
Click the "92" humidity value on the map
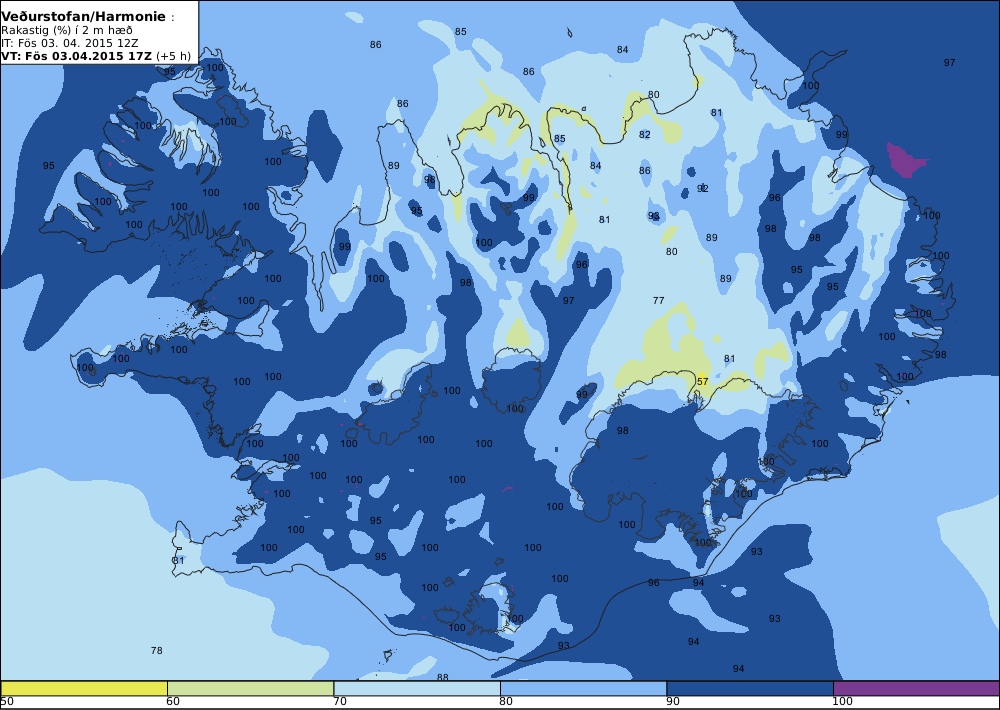point(703,188)
